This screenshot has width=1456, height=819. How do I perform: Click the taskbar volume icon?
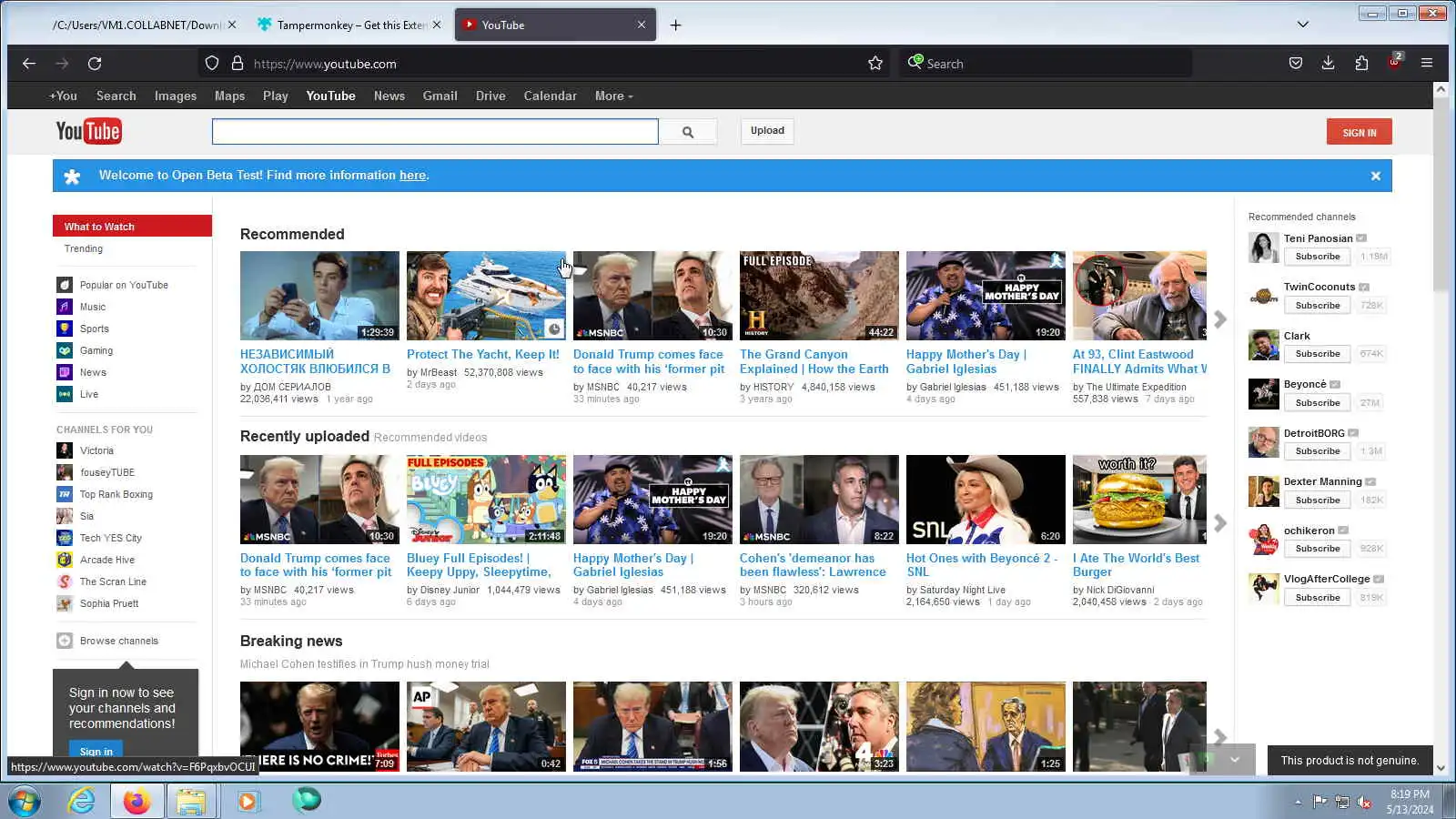click(x=1364, y=802)
